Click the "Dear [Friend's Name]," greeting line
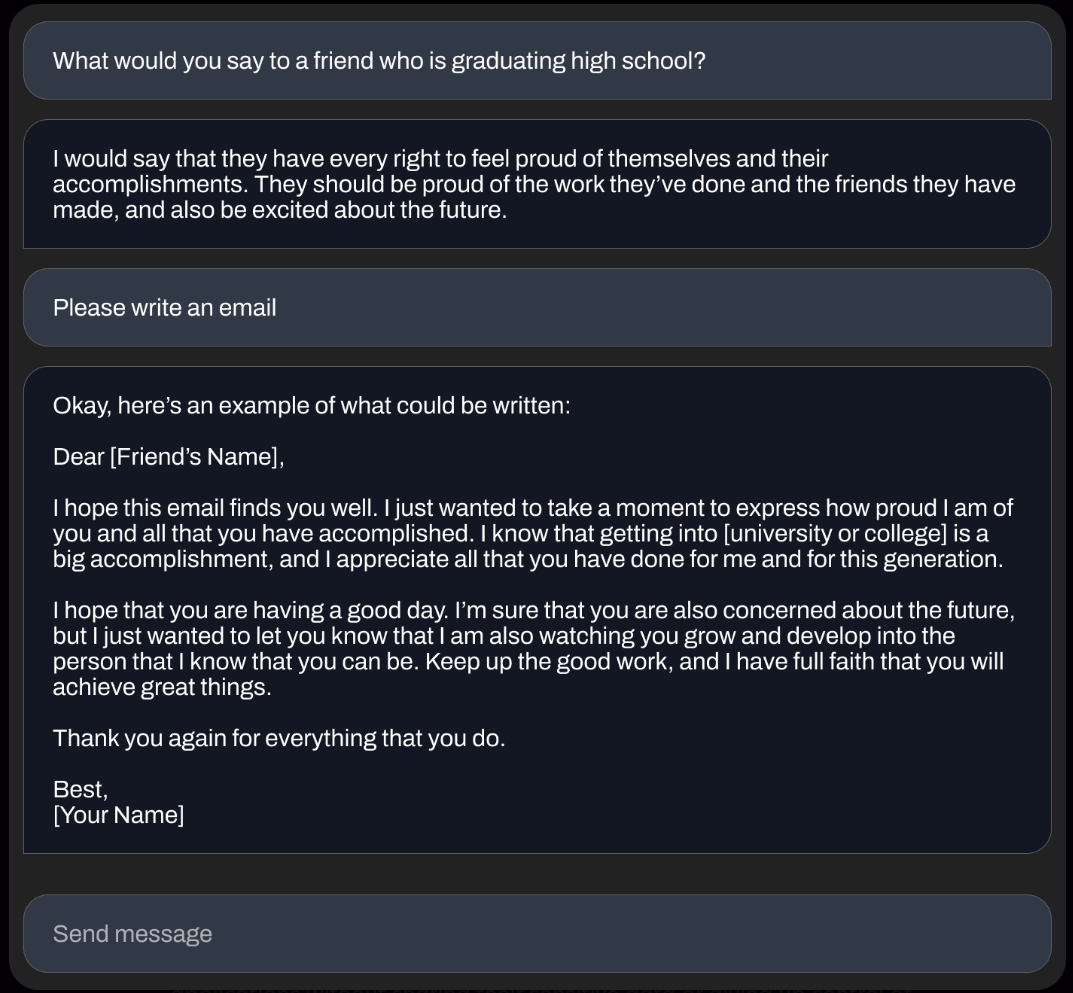 [168, 457]
